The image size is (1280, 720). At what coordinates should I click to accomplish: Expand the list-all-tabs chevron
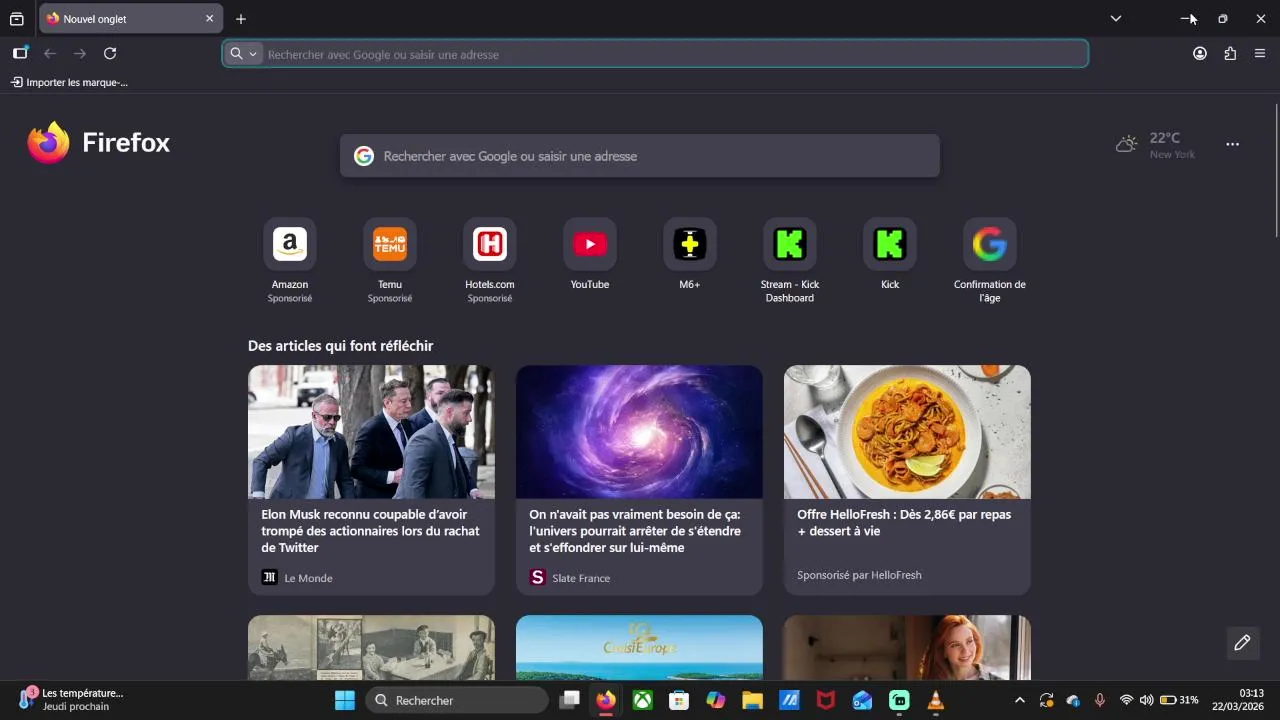click(x=1116, y=19)
